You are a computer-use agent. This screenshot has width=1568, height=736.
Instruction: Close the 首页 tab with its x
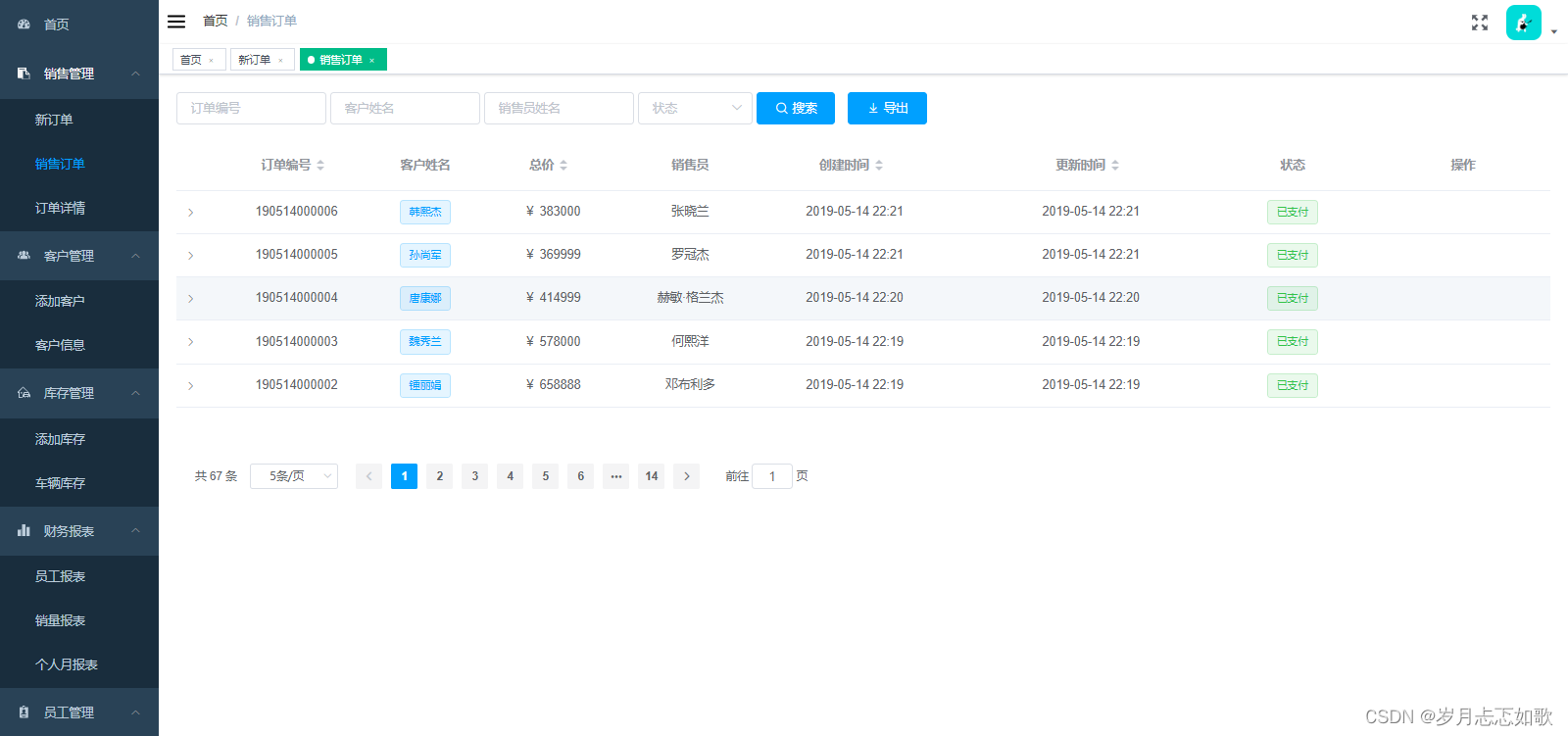(x=211, y=61)
